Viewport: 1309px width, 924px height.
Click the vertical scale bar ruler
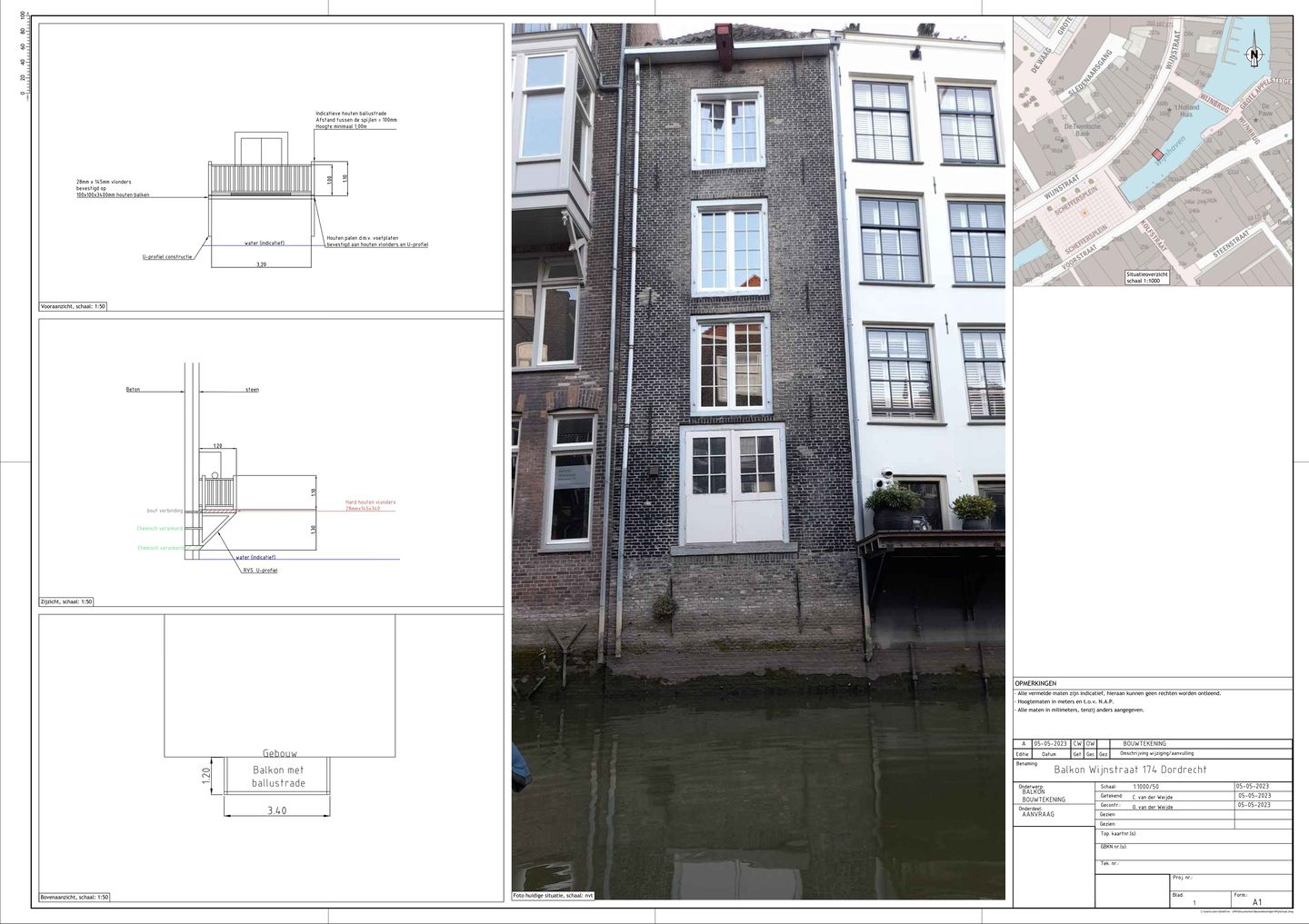[x=22, y=55]
